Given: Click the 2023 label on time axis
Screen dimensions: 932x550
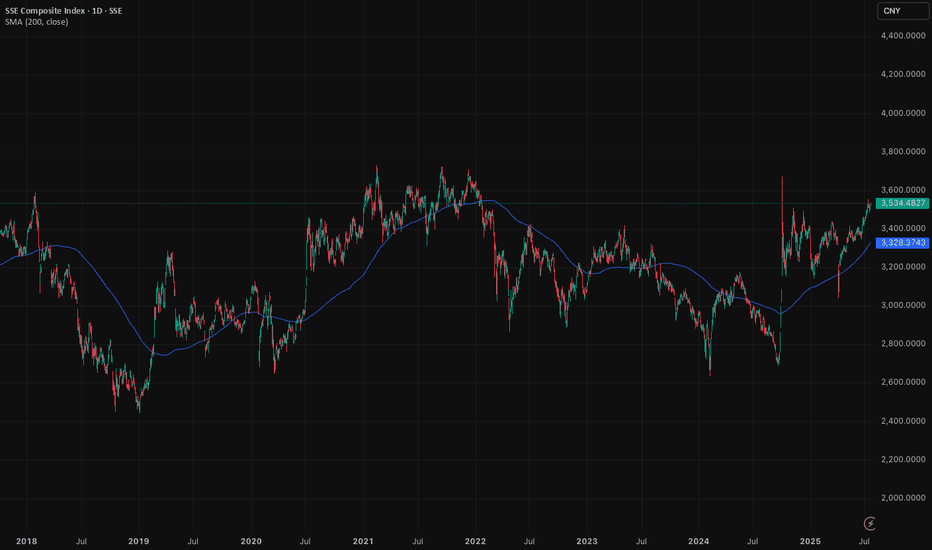Looking at the screenshot, I should 586,540.
